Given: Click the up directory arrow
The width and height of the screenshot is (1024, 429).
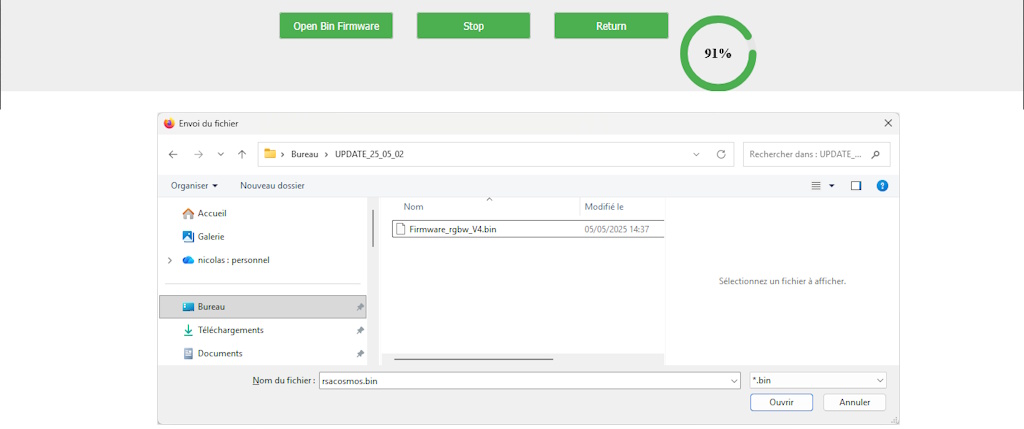Looking at the screenshot, I should tap(242, 155).
